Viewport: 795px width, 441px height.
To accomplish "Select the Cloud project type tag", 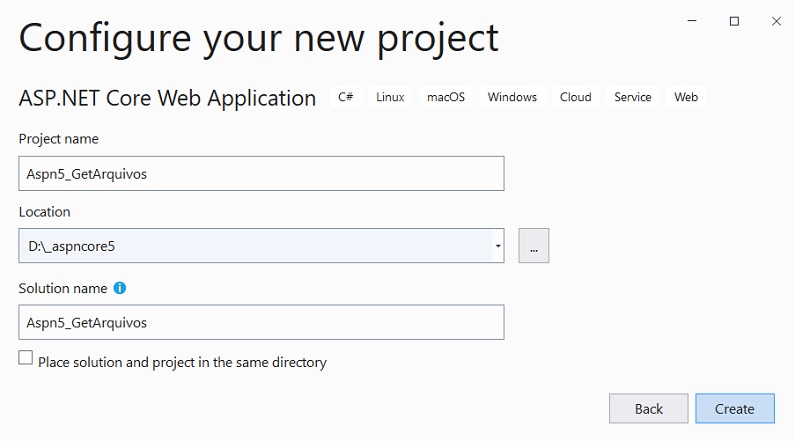I will pyautogui.click(x=575, y=97).
